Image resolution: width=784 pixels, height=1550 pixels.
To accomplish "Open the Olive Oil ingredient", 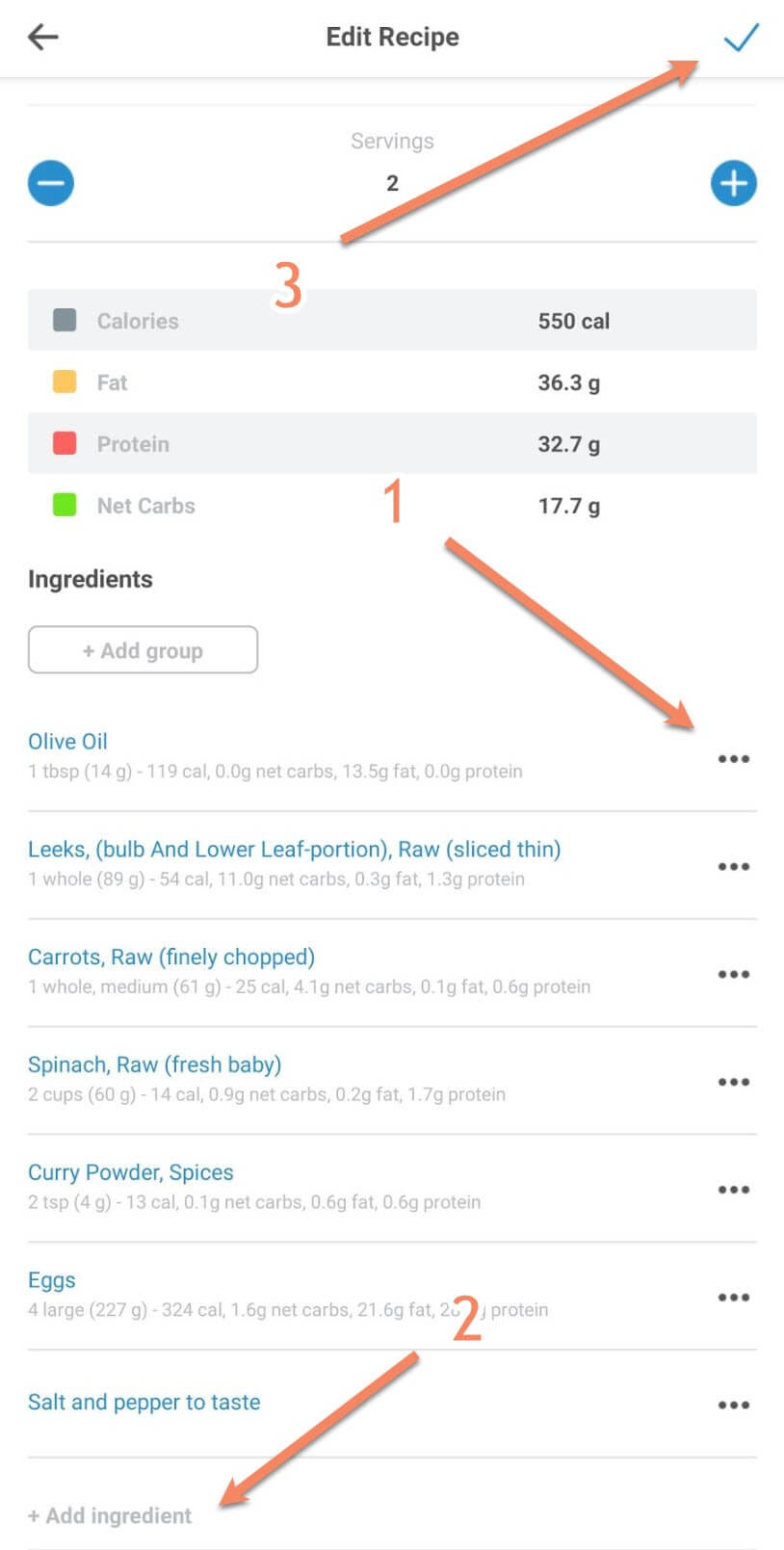I will (67, 742).
